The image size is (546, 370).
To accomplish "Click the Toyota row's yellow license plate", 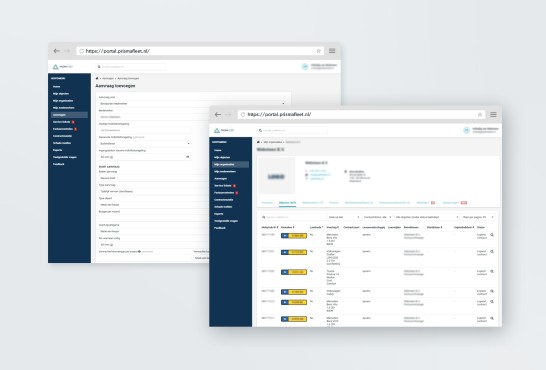I will point(294,272).
